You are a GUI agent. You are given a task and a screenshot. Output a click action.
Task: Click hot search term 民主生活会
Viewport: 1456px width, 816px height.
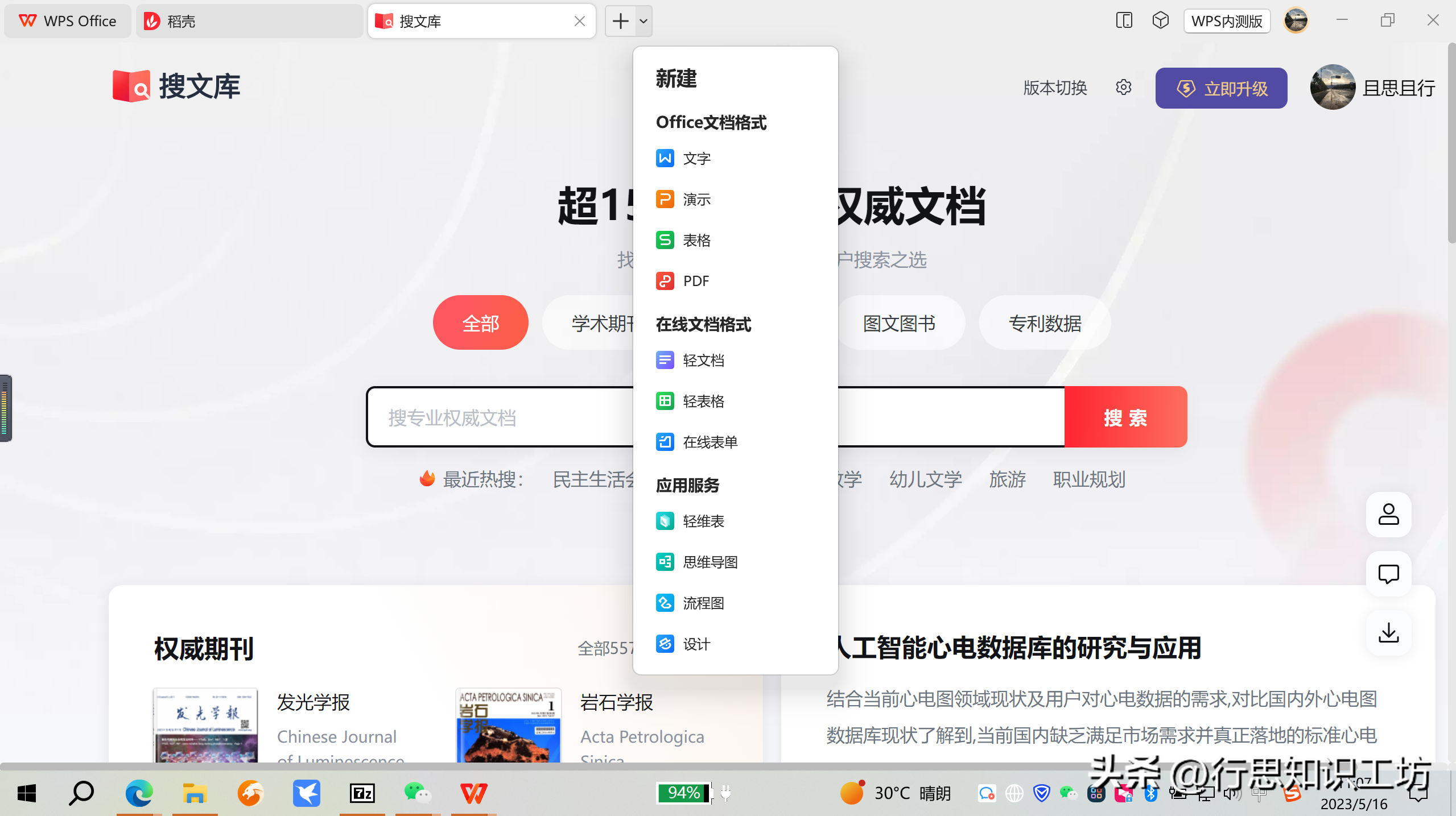point(593,479)
